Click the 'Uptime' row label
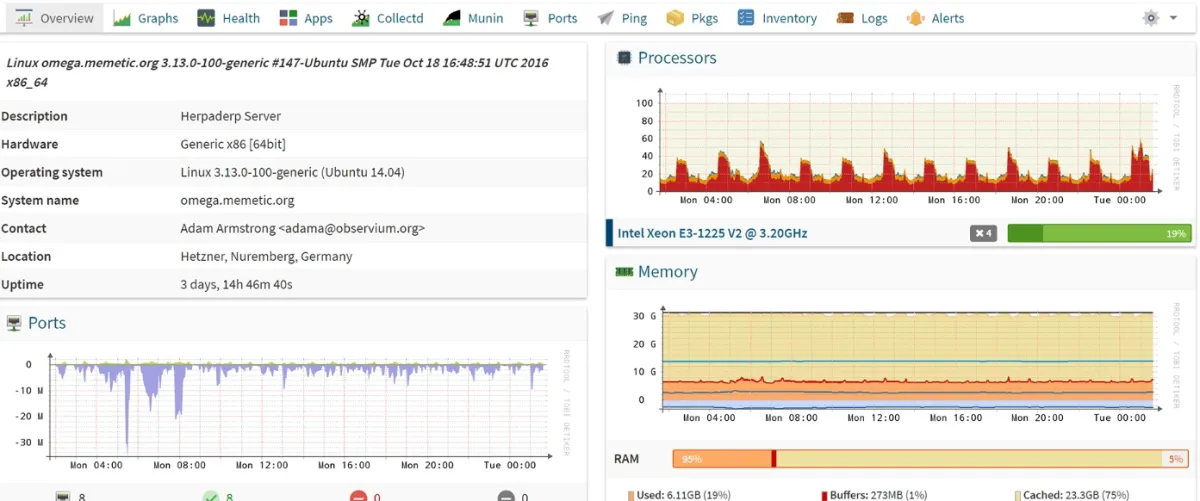The image size is (1200, 501). 22,284
